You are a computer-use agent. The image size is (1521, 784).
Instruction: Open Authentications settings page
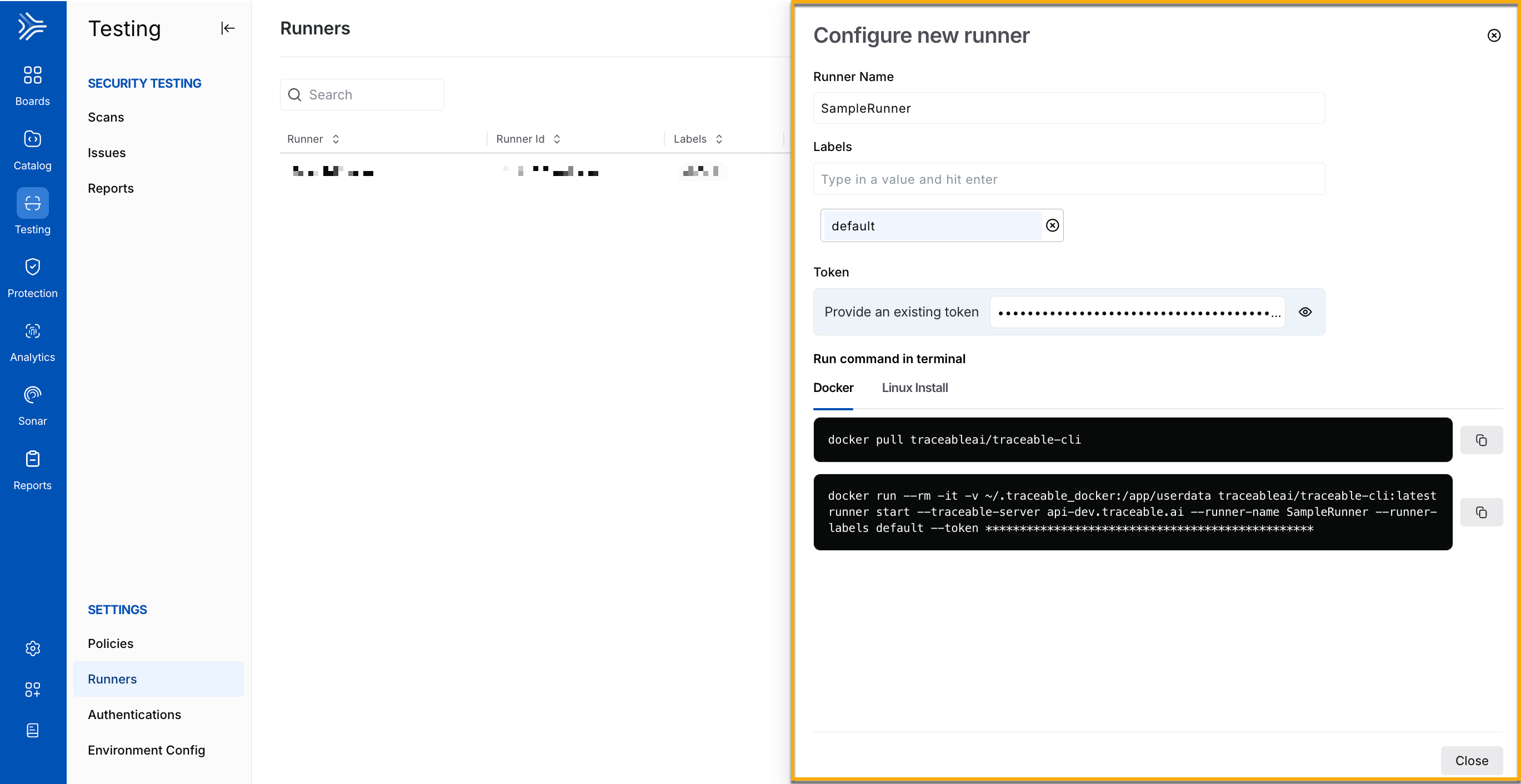coord(134,715)
